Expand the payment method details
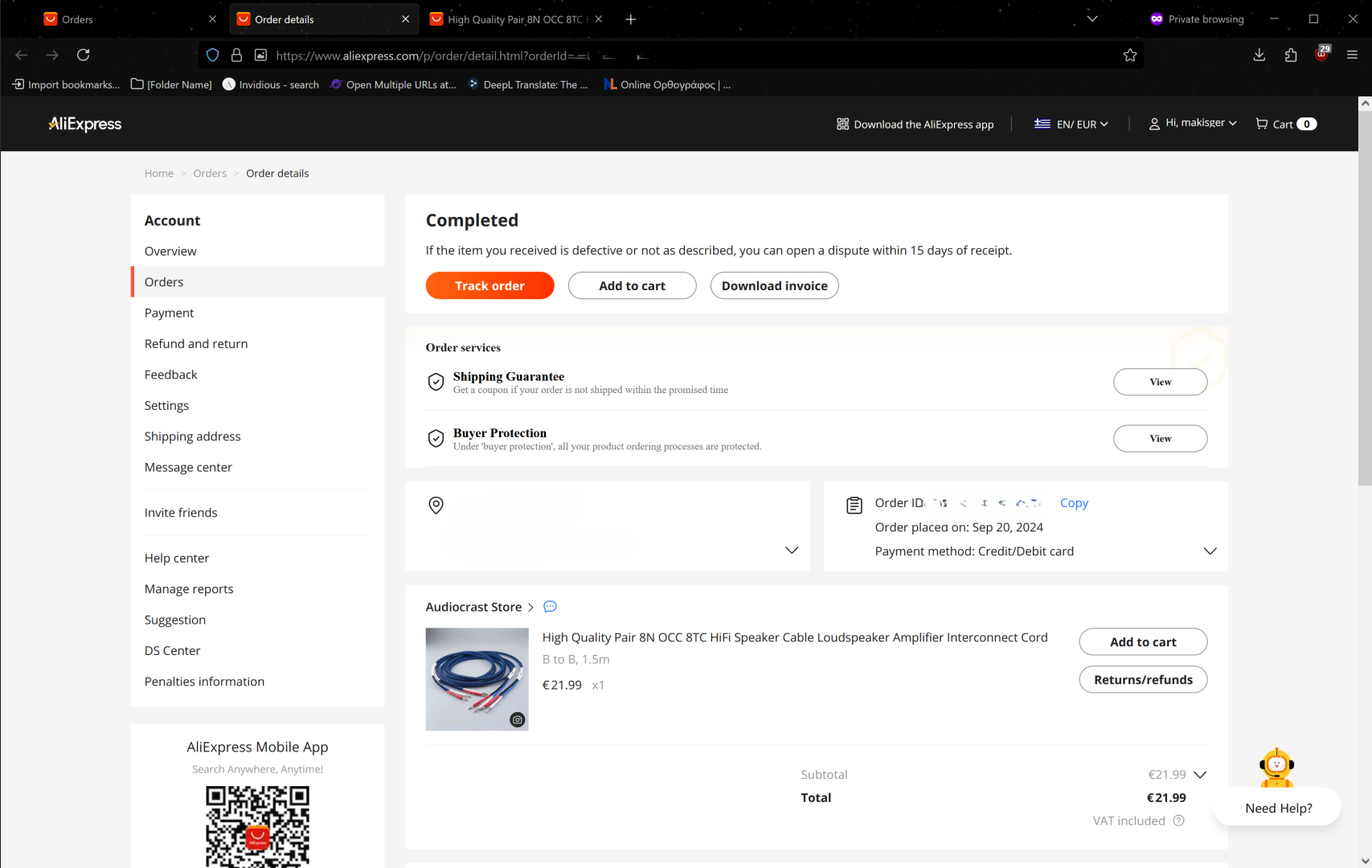The image size is (1372, 868). [x=1210, y=551]
